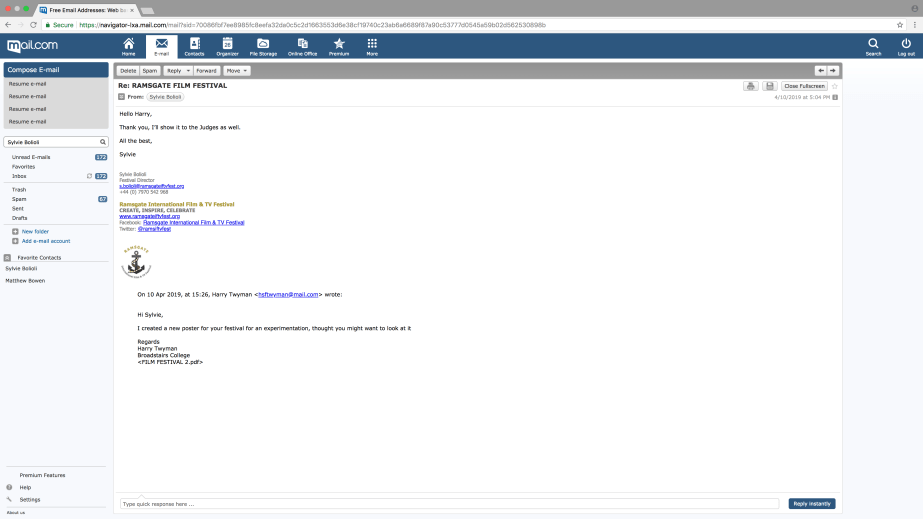Screen dimensions: 923x519
Task: Click the Ramsgate anchor logo image
Action: click(x=136, y=261)
